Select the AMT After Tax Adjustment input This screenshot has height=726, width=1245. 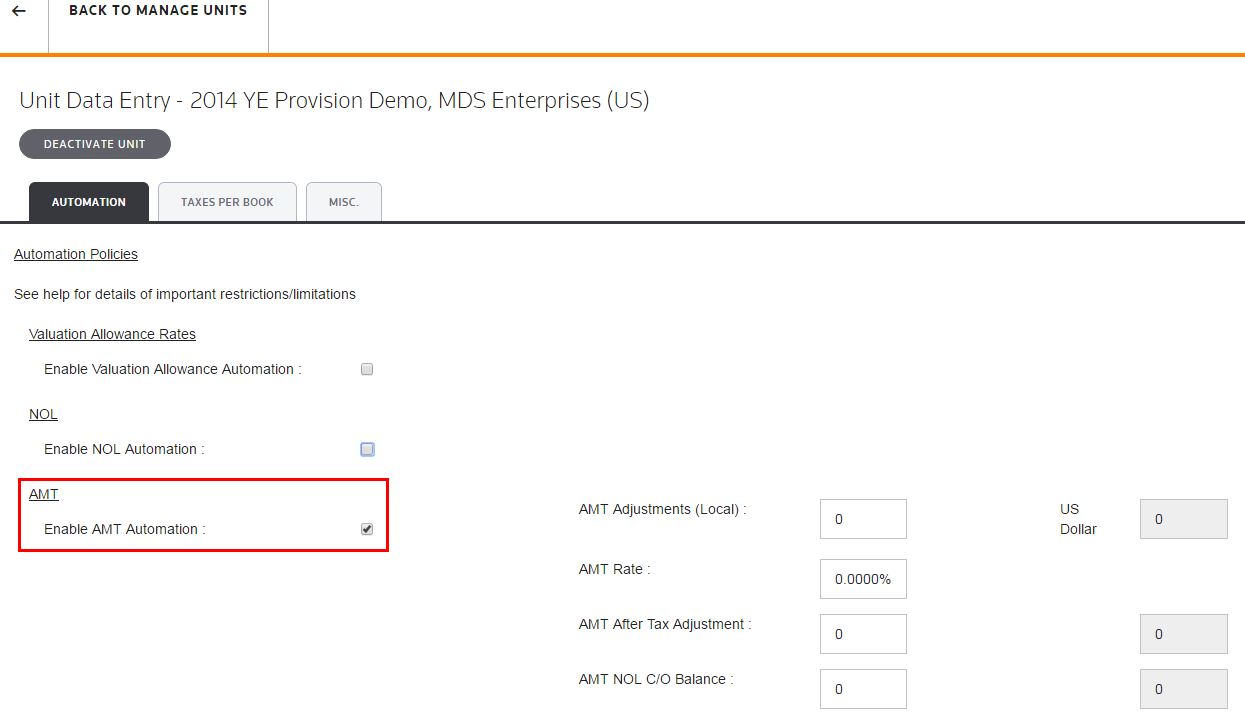tap(862, 634)
